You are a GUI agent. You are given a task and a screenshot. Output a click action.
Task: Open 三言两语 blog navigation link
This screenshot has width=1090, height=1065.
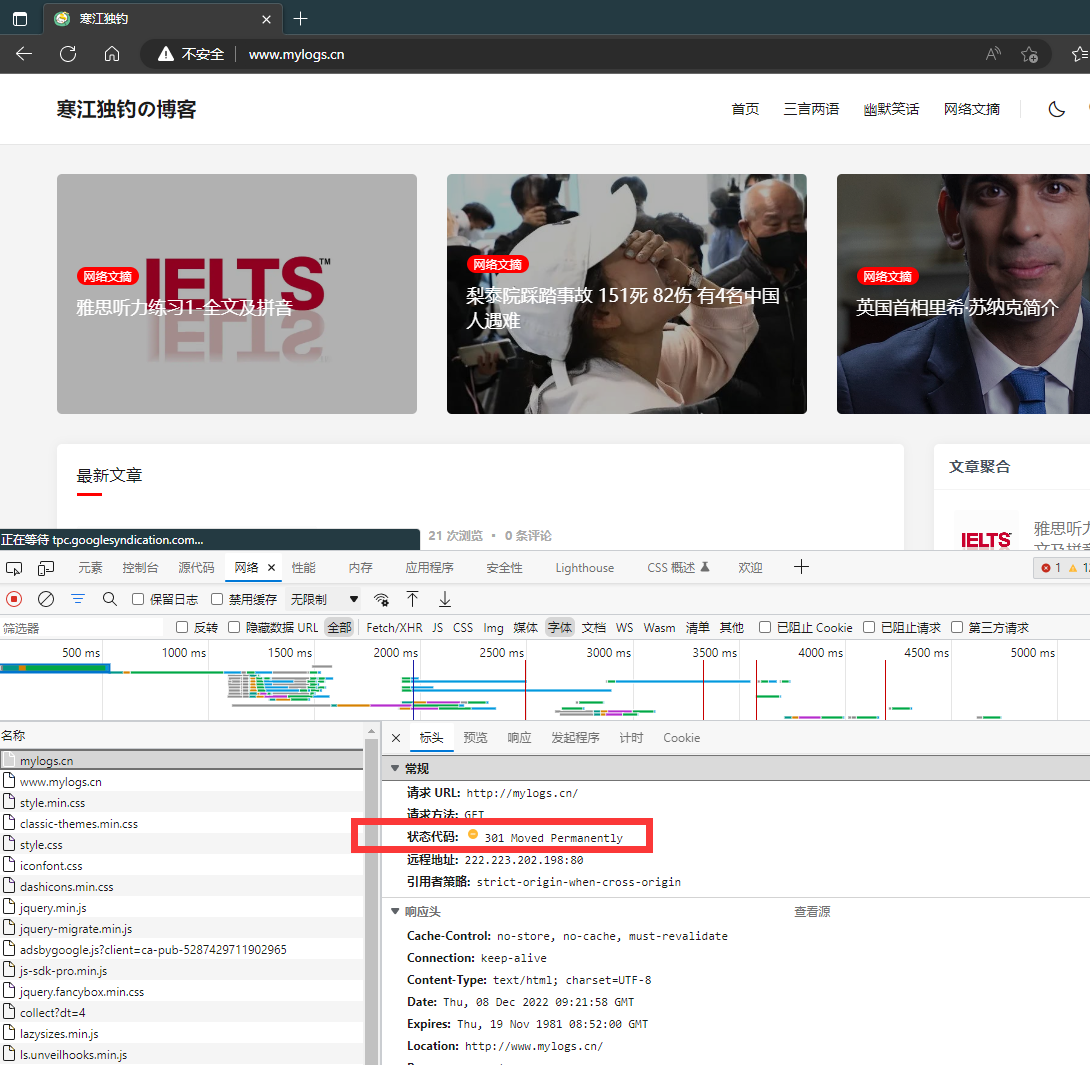(x=811, y=109)
